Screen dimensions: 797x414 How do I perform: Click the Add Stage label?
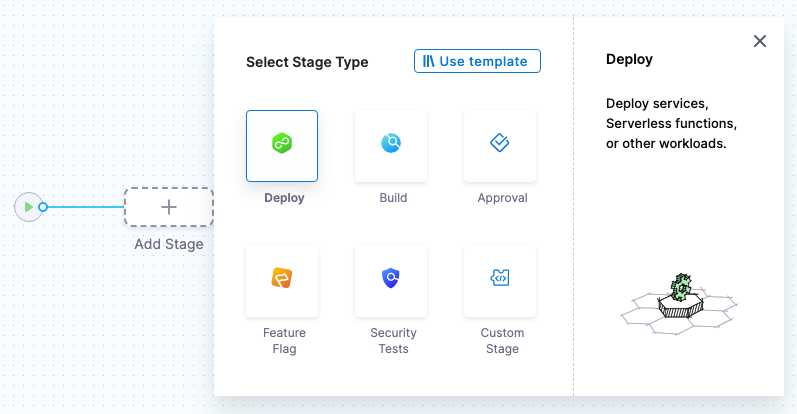point(169,244)
